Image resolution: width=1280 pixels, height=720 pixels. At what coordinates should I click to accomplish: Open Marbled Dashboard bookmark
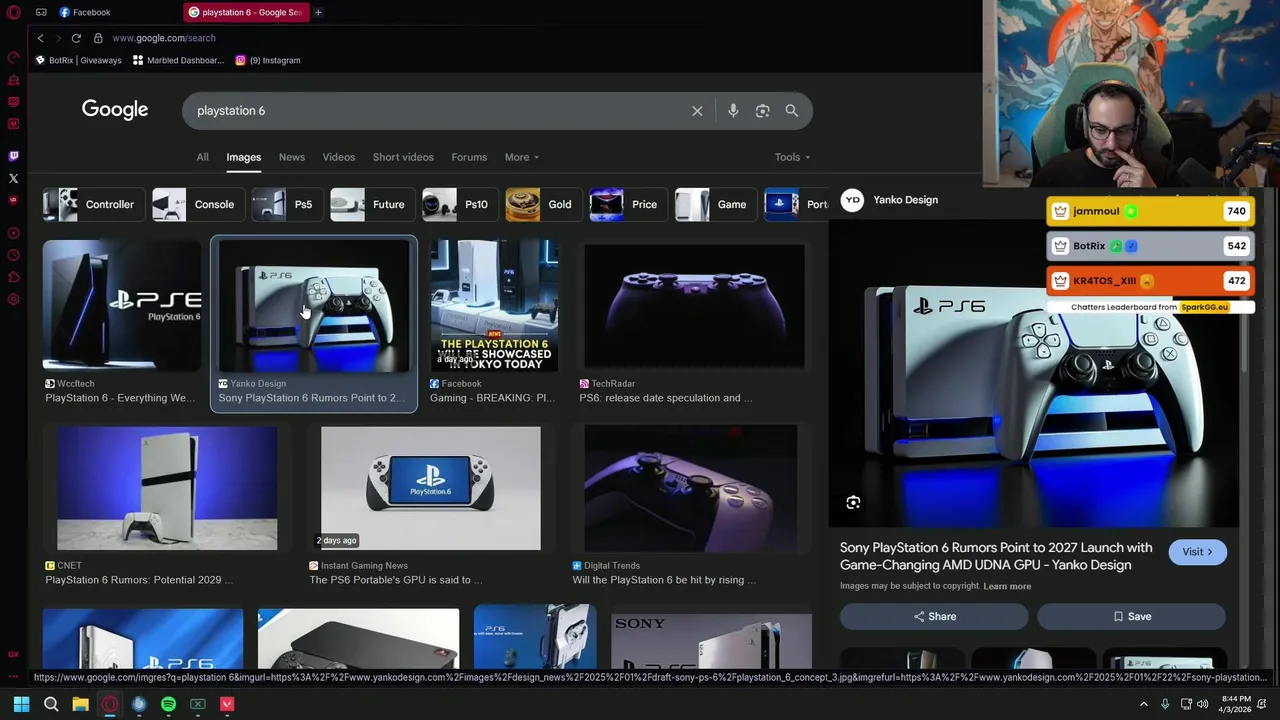177,60
